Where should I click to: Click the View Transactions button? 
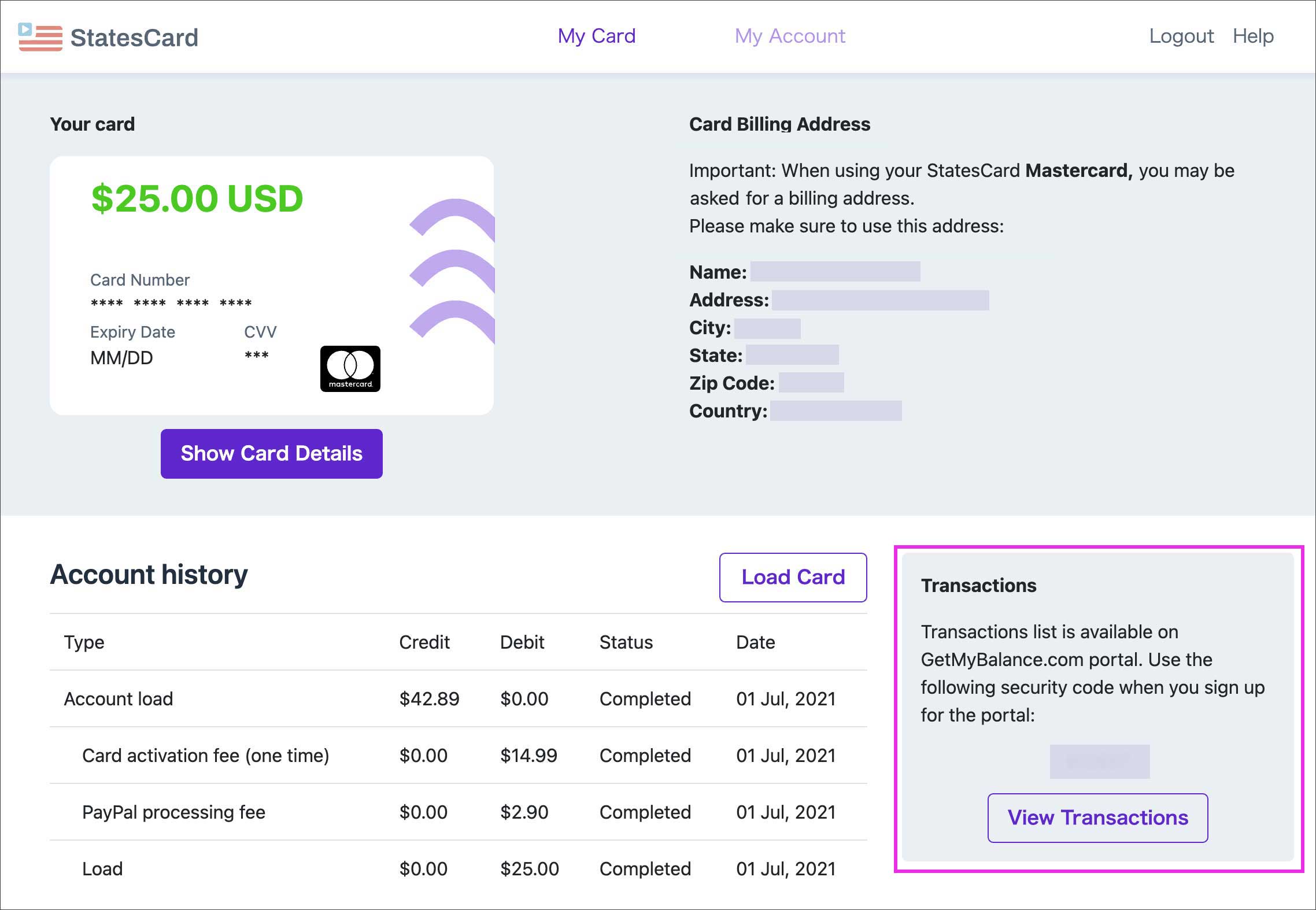1097,817
